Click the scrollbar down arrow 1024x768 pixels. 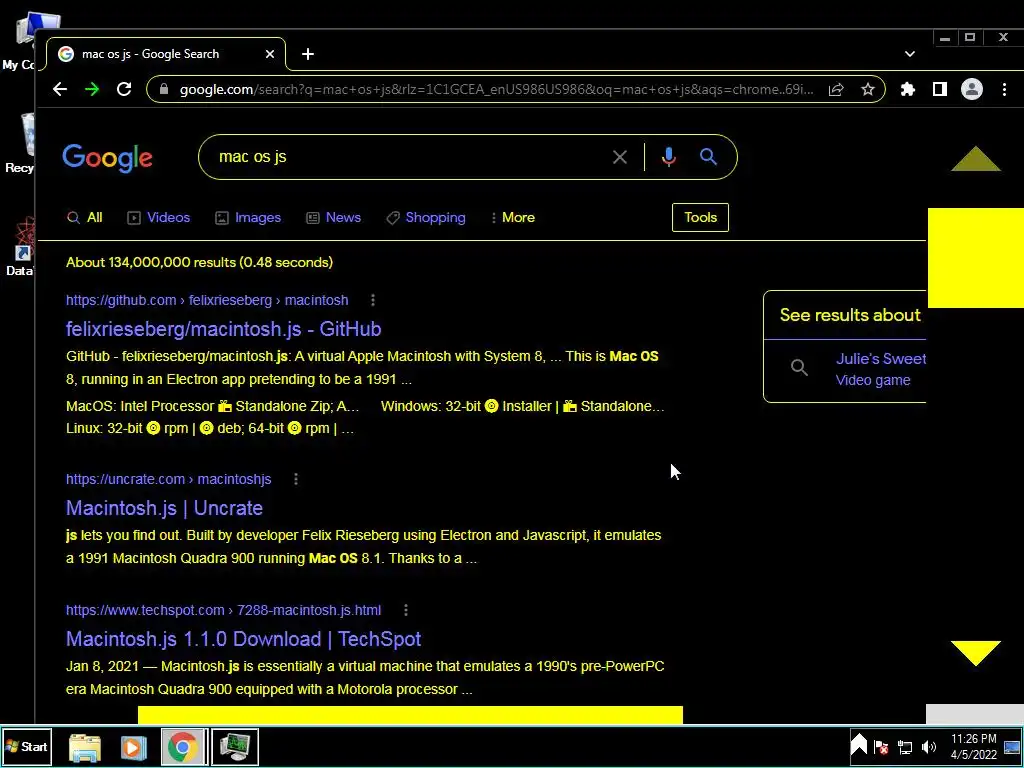coord(976,653)
